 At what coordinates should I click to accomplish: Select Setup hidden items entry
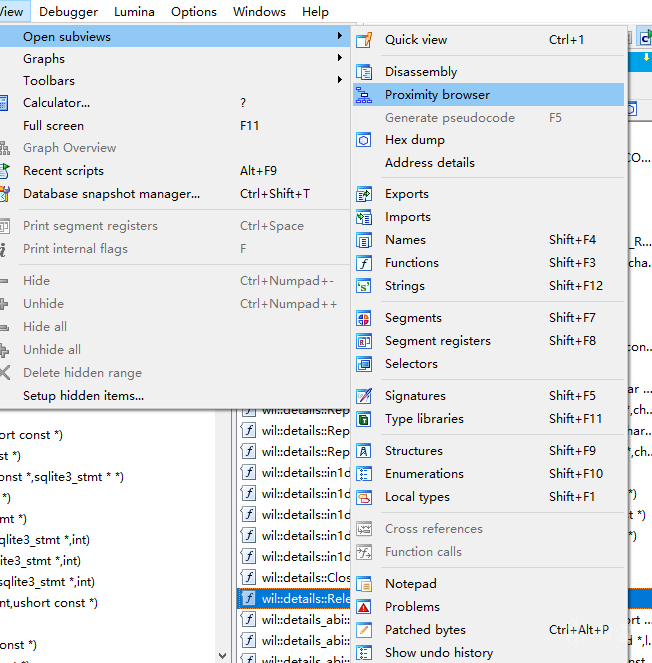coord(83,396)
